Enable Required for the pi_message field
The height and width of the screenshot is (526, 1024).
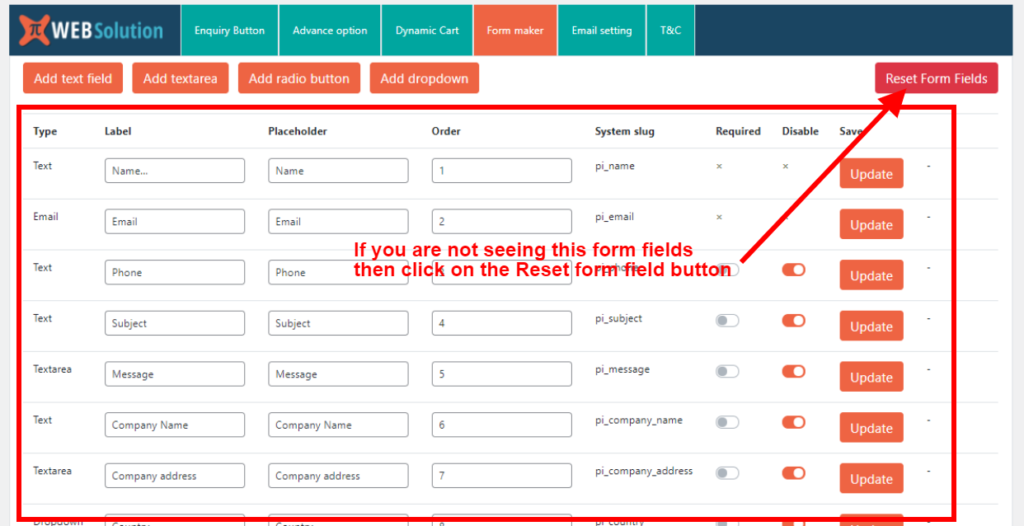[727, 372]
